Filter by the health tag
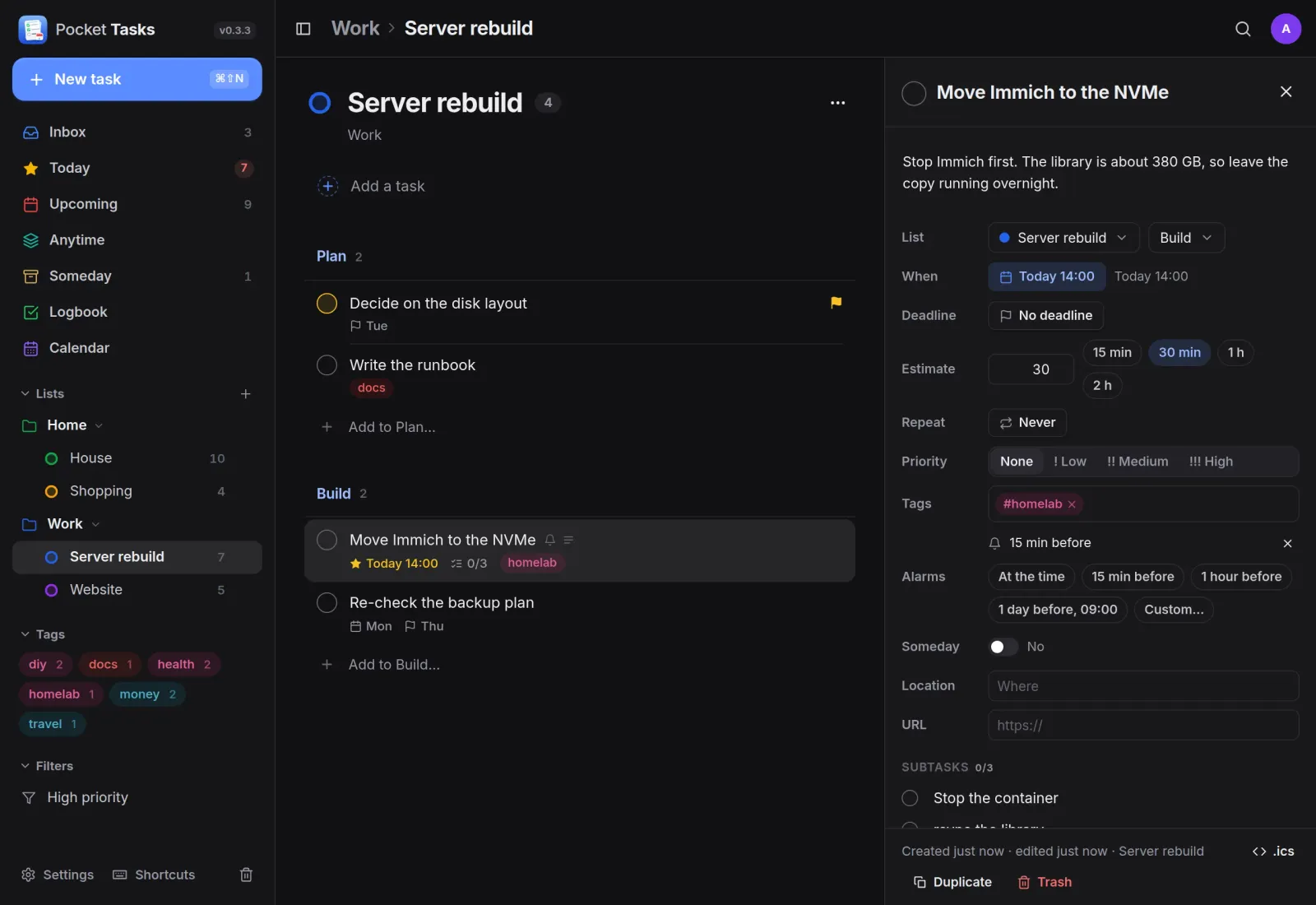 184,665
